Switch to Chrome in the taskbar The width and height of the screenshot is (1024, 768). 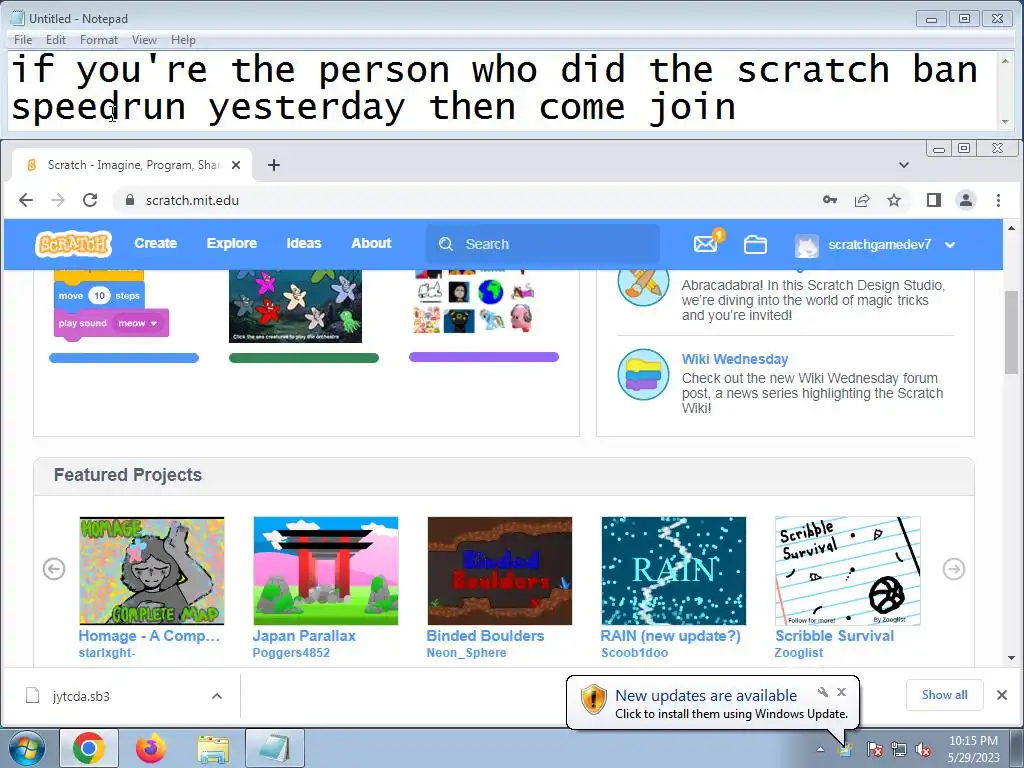[89, 748]
